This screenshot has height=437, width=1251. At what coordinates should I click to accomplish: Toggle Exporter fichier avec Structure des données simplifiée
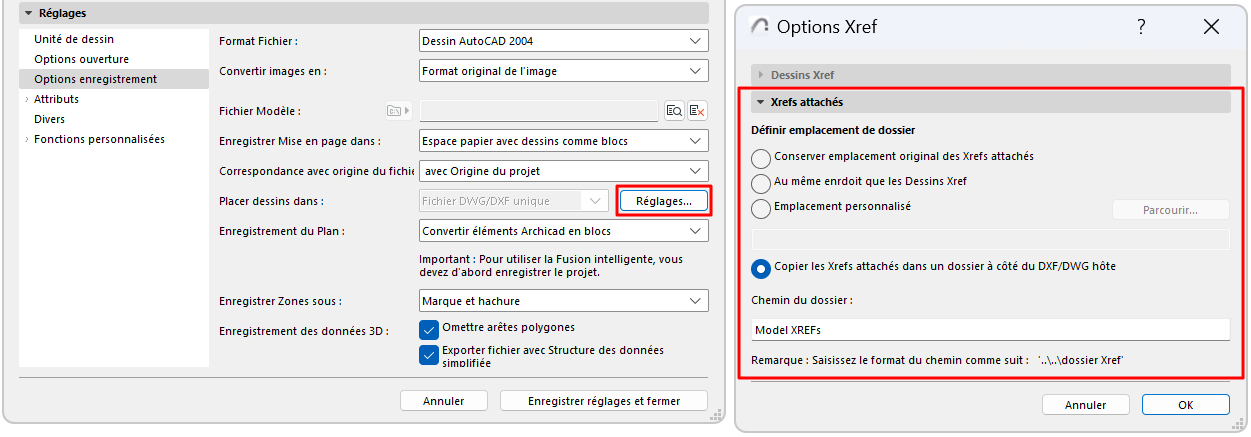pos(430,353)
